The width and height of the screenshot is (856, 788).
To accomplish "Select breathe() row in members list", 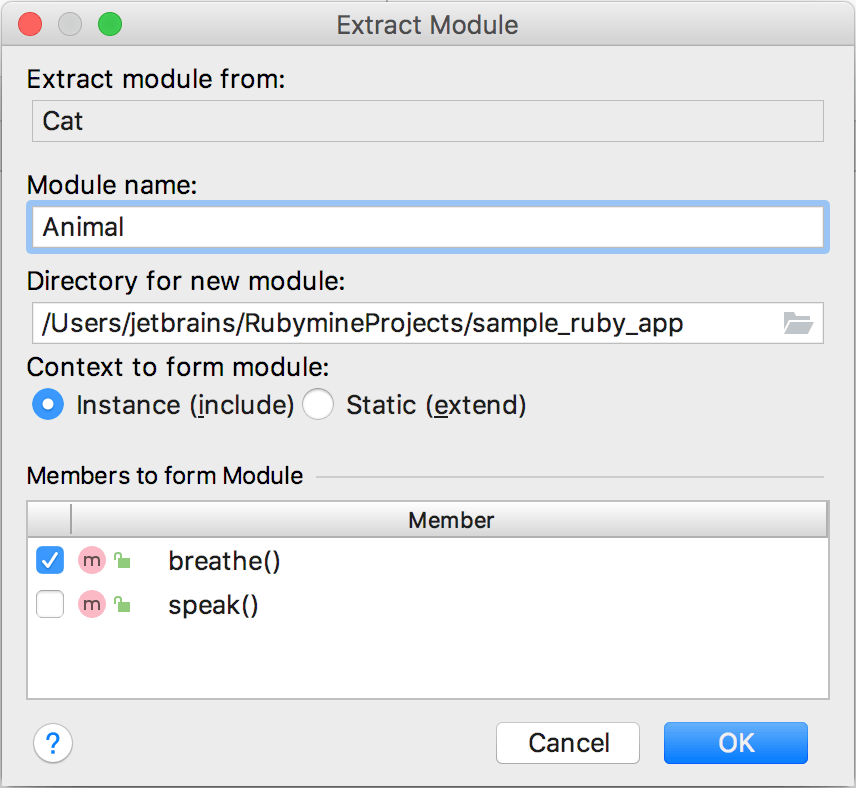I will pos(224,560).
